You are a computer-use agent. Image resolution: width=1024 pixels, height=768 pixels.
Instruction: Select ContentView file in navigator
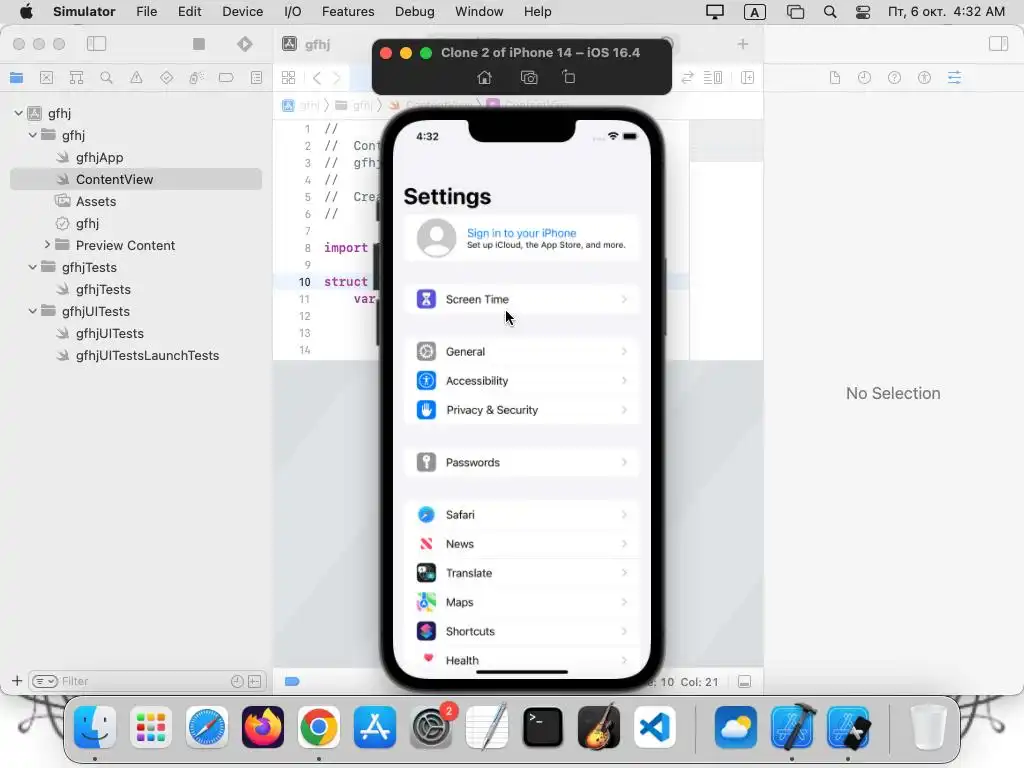136,179
